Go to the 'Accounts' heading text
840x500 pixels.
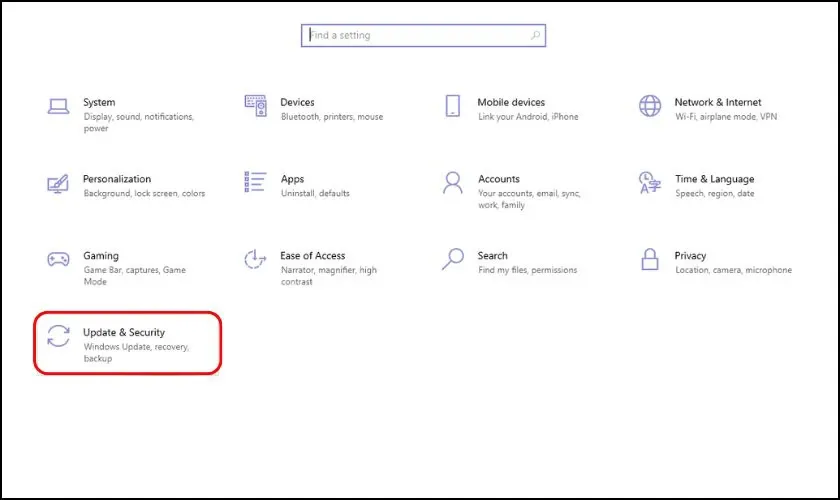499,179
